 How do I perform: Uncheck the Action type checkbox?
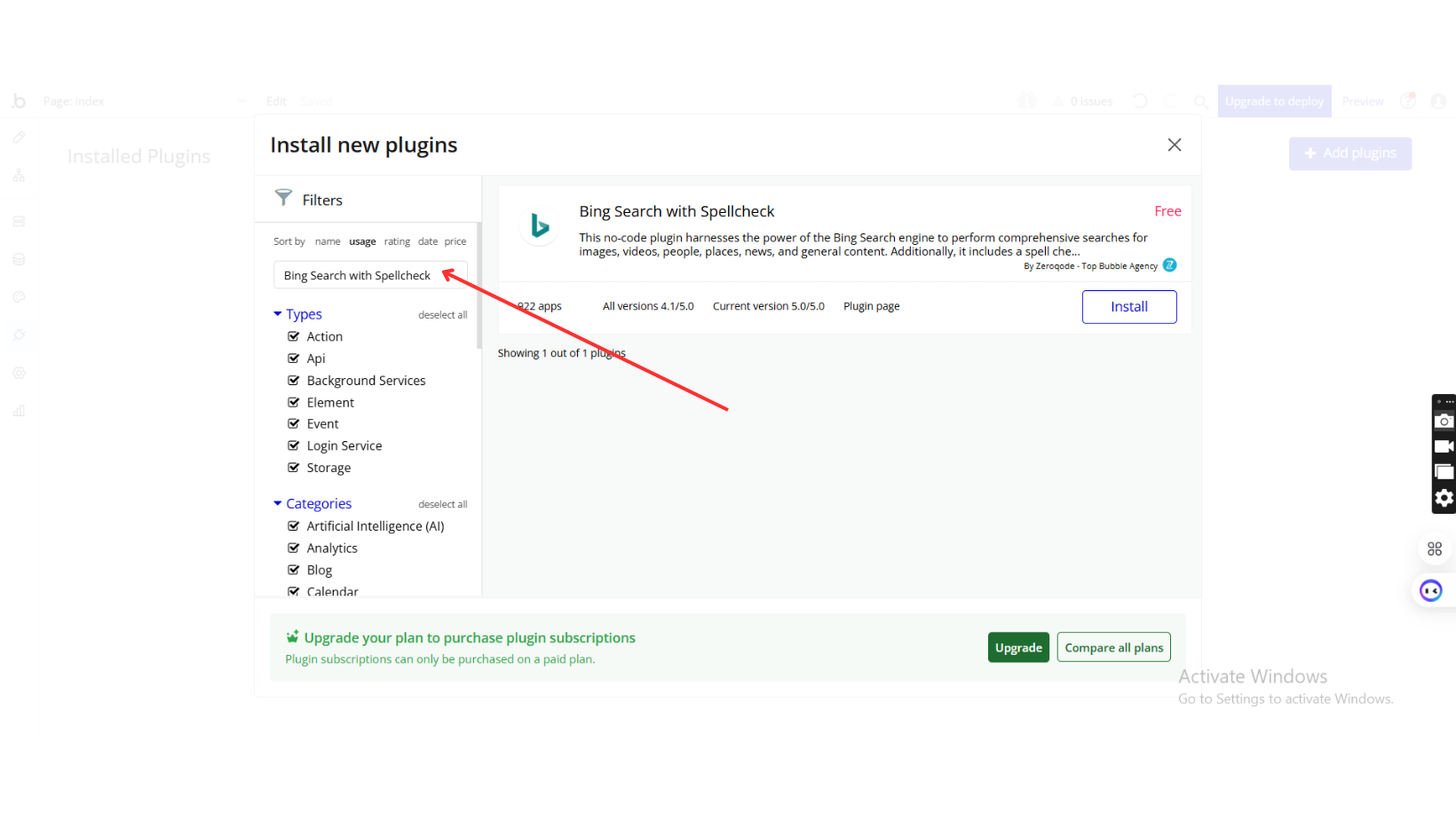tap(294, 336)
